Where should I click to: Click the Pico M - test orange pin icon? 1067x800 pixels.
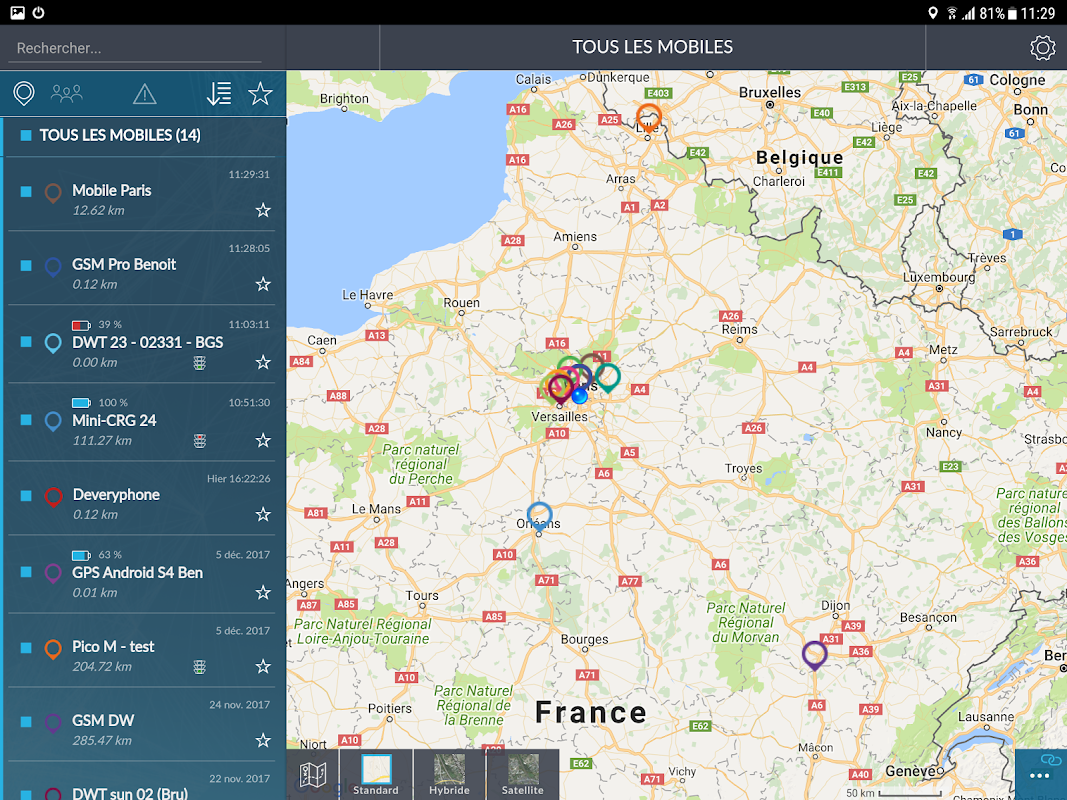click(53, 649)
